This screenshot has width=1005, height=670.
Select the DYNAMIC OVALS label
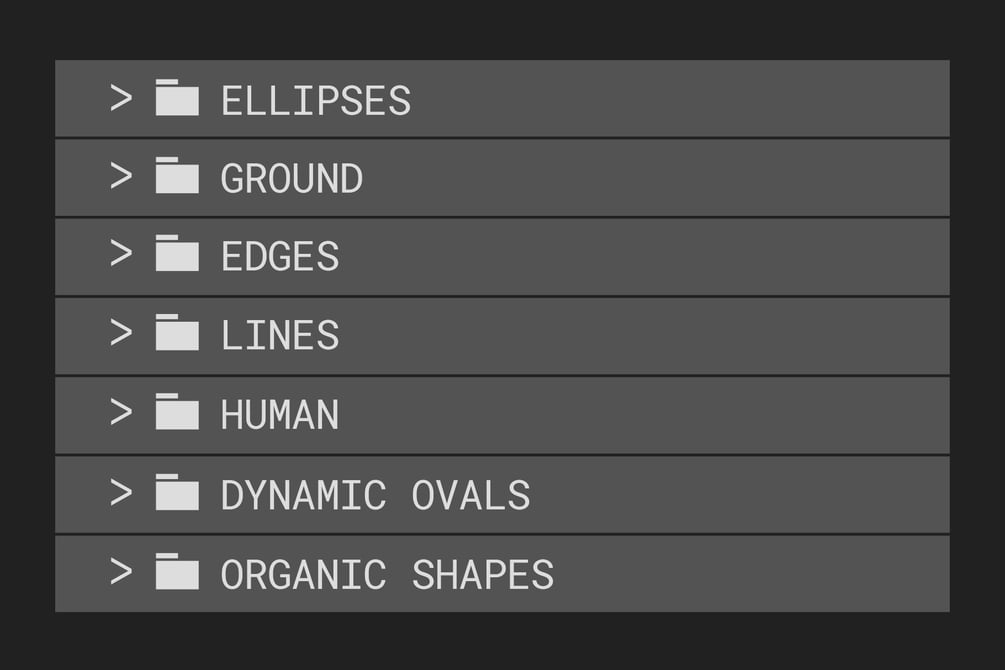(x=375, y=495)
